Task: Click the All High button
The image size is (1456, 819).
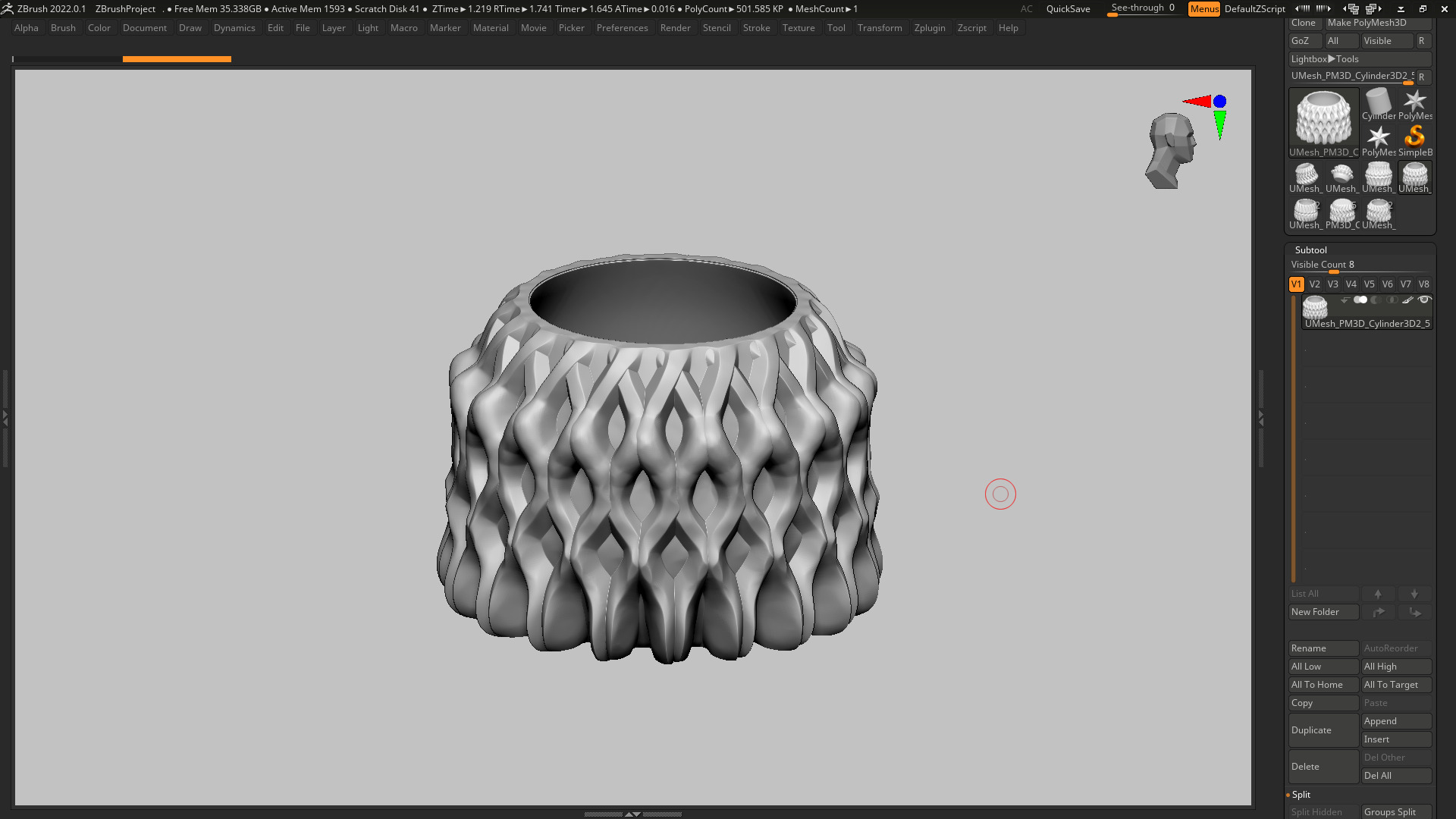Action: [x=1396, y=667]
